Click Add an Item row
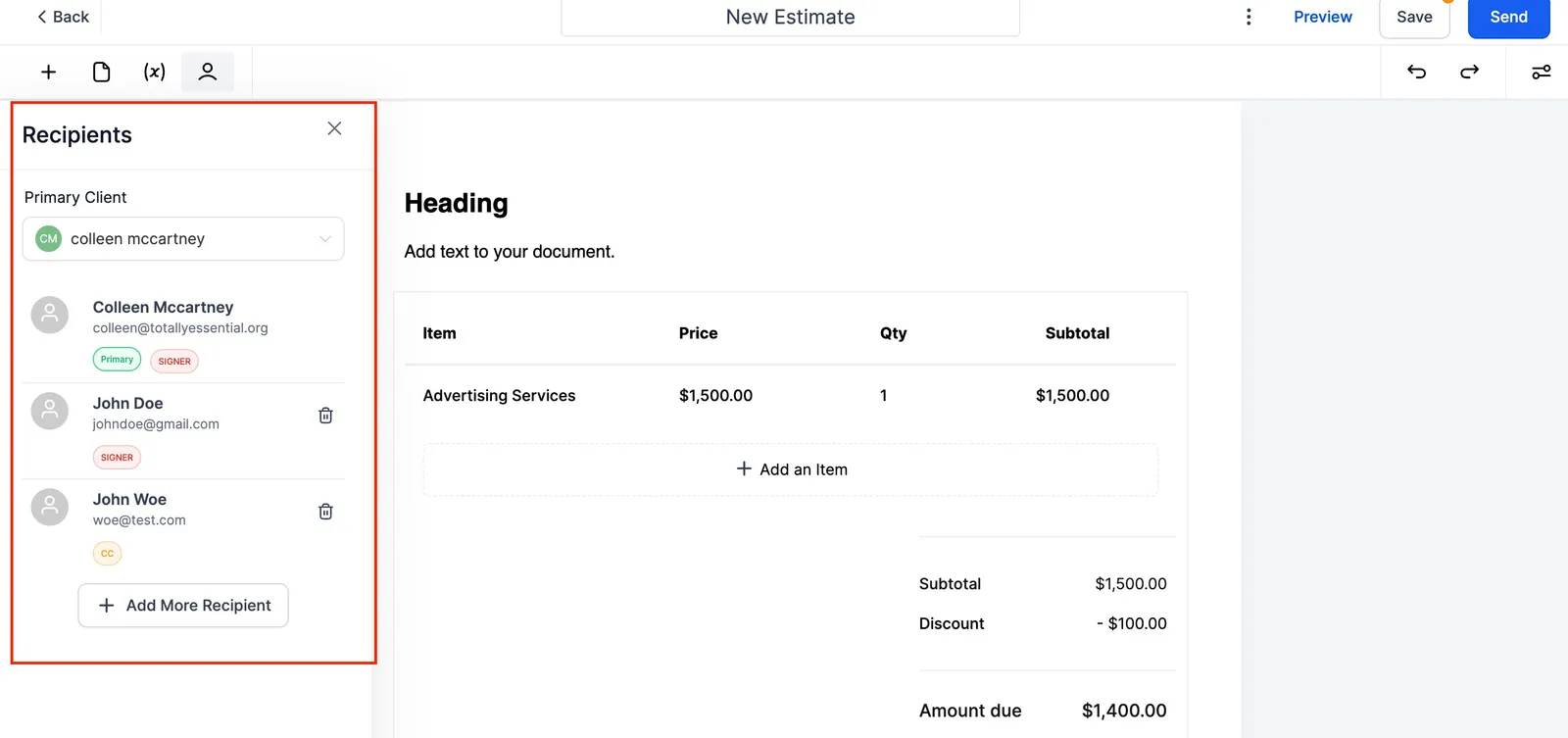Screen dimensions: 1568x738 click(x=791, y=469)
